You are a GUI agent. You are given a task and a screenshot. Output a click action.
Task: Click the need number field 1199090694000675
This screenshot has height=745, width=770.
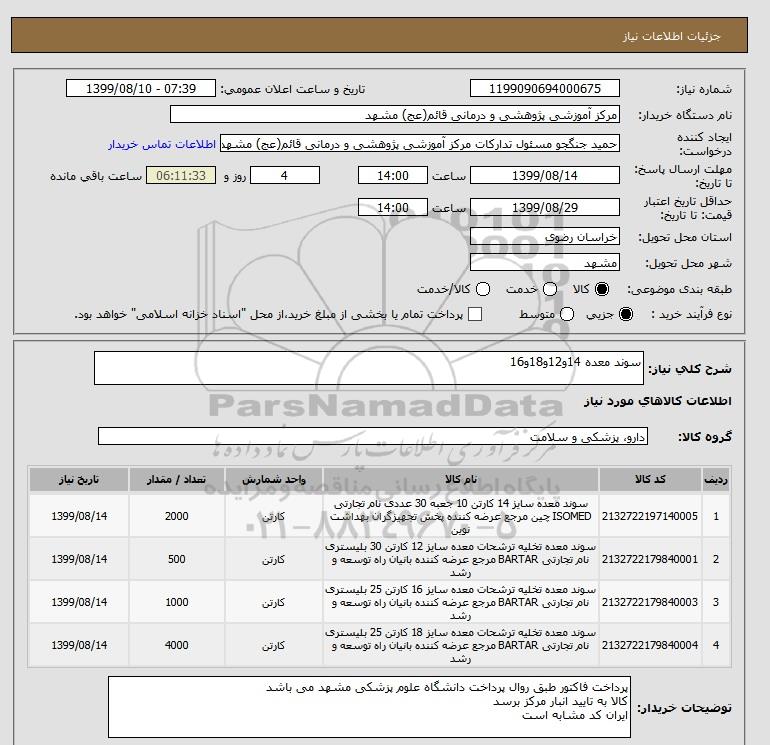[x=545, y=88]
